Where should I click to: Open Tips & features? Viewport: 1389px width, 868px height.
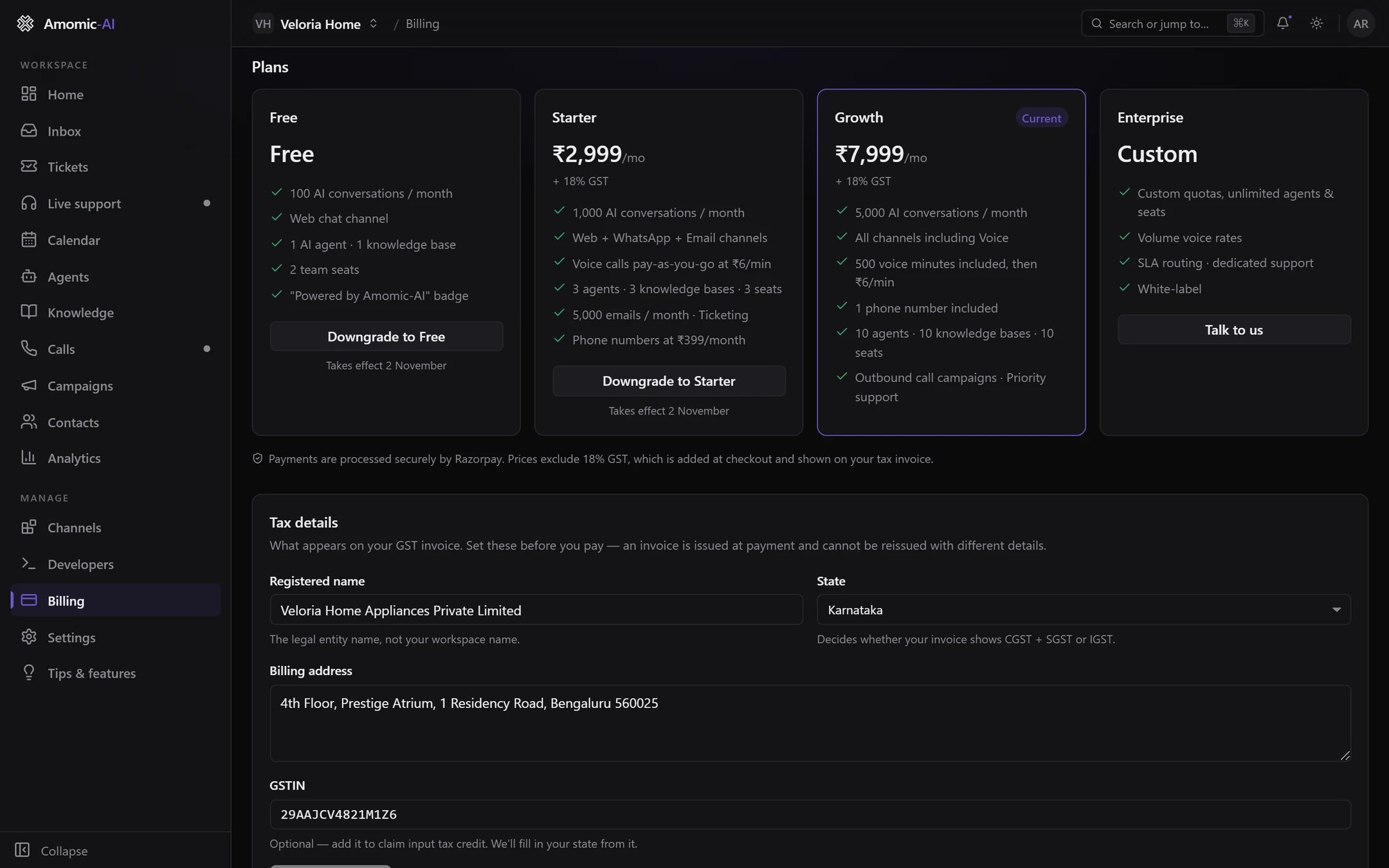116,674
